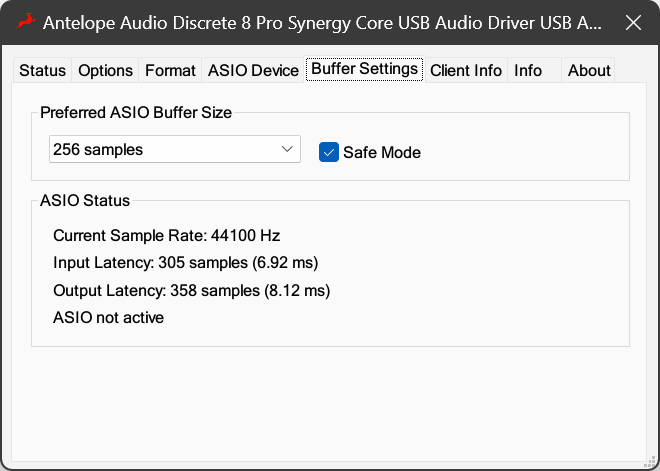Click the red Antelope logo icon
Screen dimensions: 660x471
coord(26,21)
